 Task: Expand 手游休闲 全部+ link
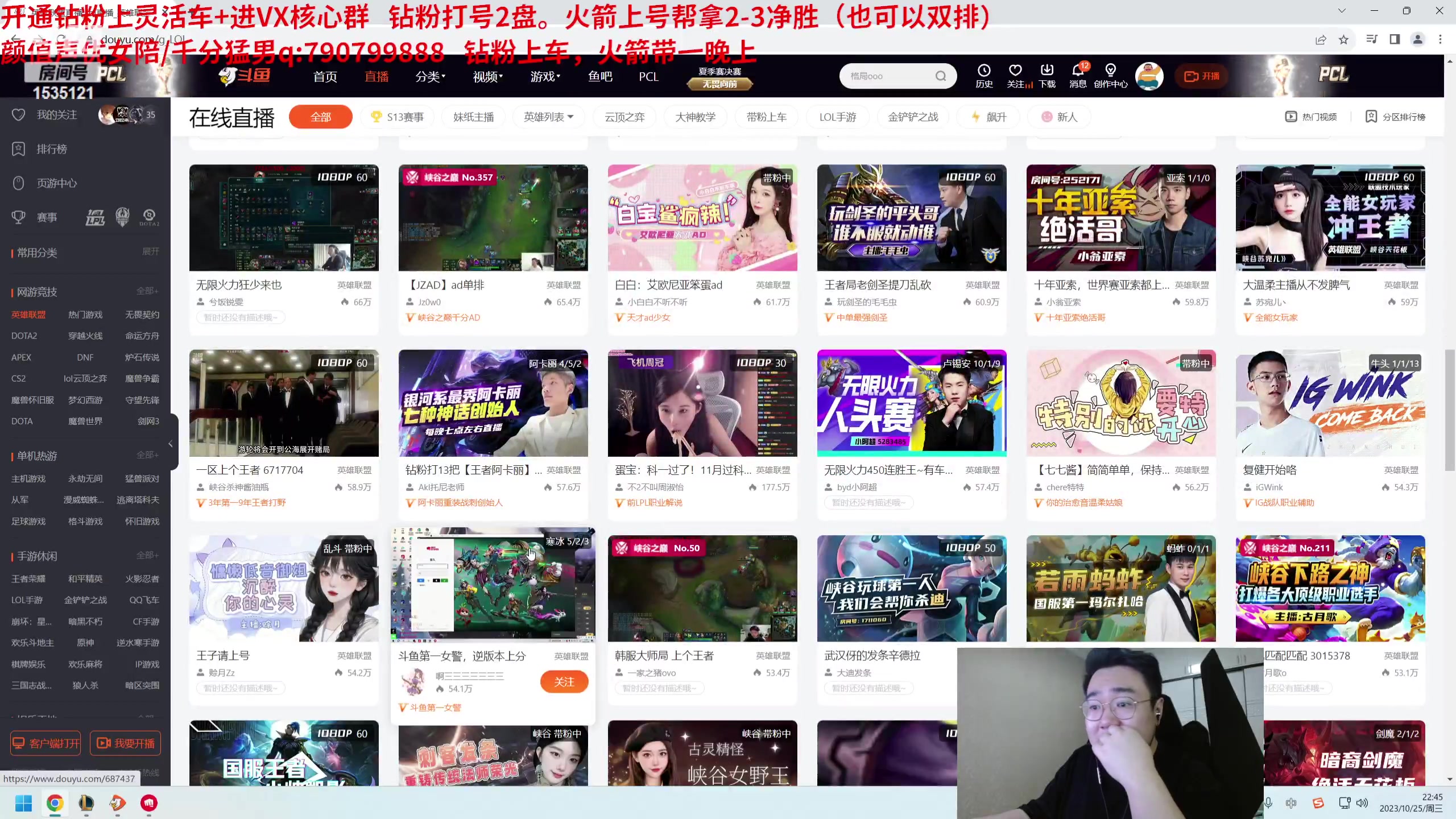pyautogui.click(x=147, y=555)
